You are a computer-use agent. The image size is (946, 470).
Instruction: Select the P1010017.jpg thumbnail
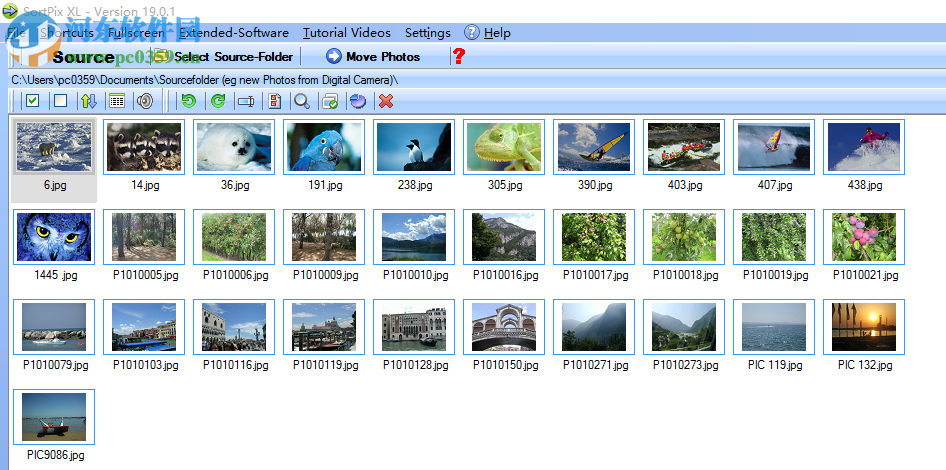[x=594, y=237]
